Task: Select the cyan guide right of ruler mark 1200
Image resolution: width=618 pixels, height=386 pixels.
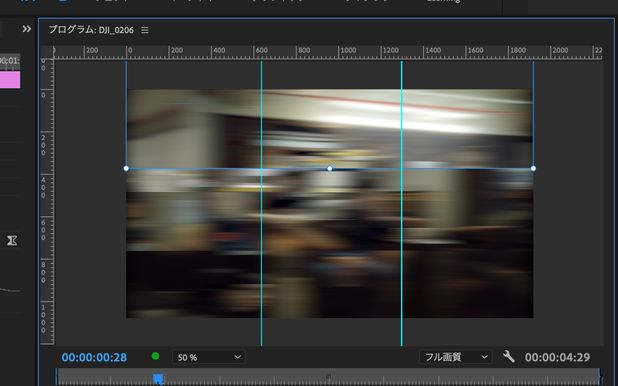Action: (402, 203)
